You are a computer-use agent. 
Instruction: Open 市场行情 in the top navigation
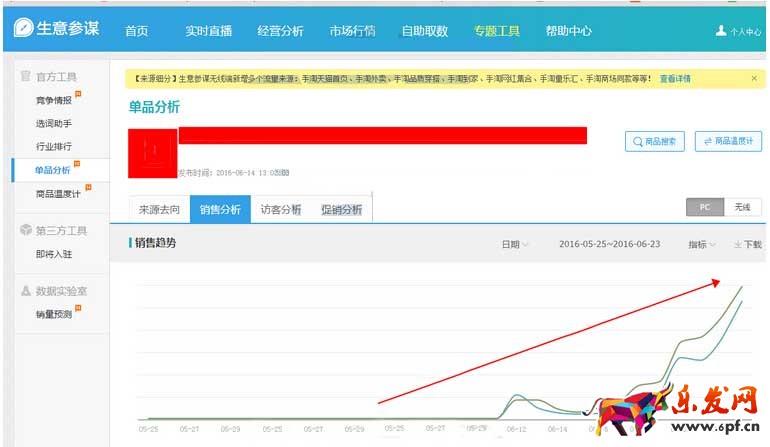(x=352, y=31)
